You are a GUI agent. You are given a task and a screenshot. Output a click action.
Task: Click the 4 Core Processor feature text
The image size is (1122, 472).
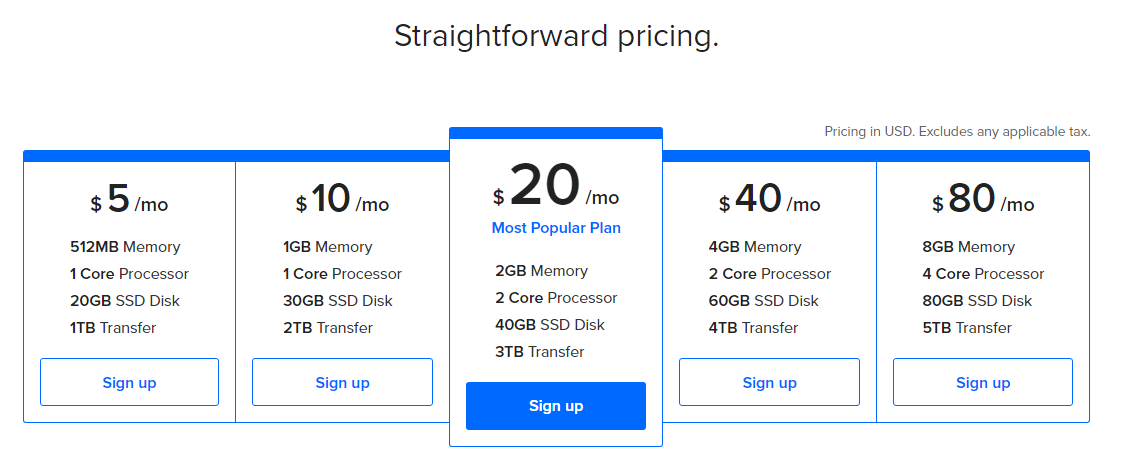coord(983,274)
